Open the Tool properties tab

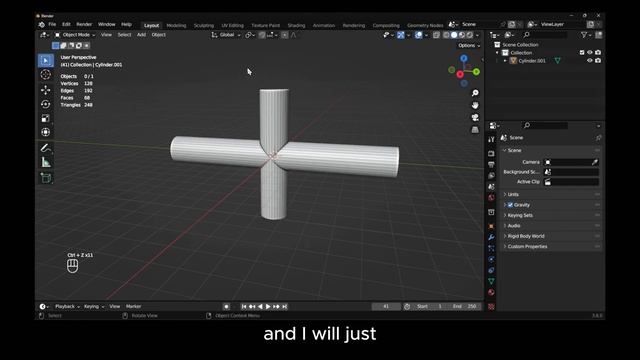491,140
